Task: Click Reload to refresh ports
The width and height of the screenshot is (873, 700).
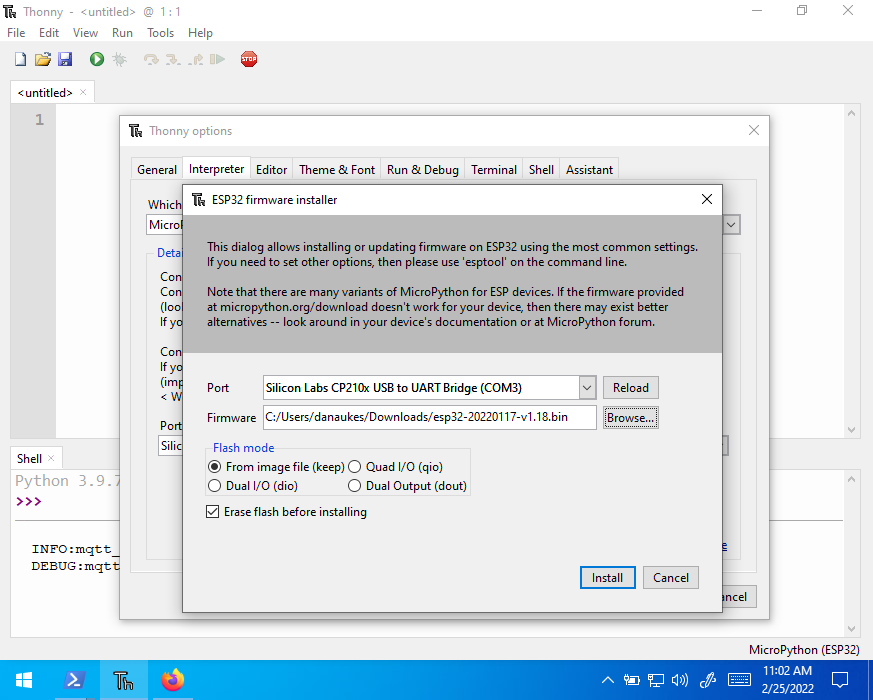Action: [631, 388]
